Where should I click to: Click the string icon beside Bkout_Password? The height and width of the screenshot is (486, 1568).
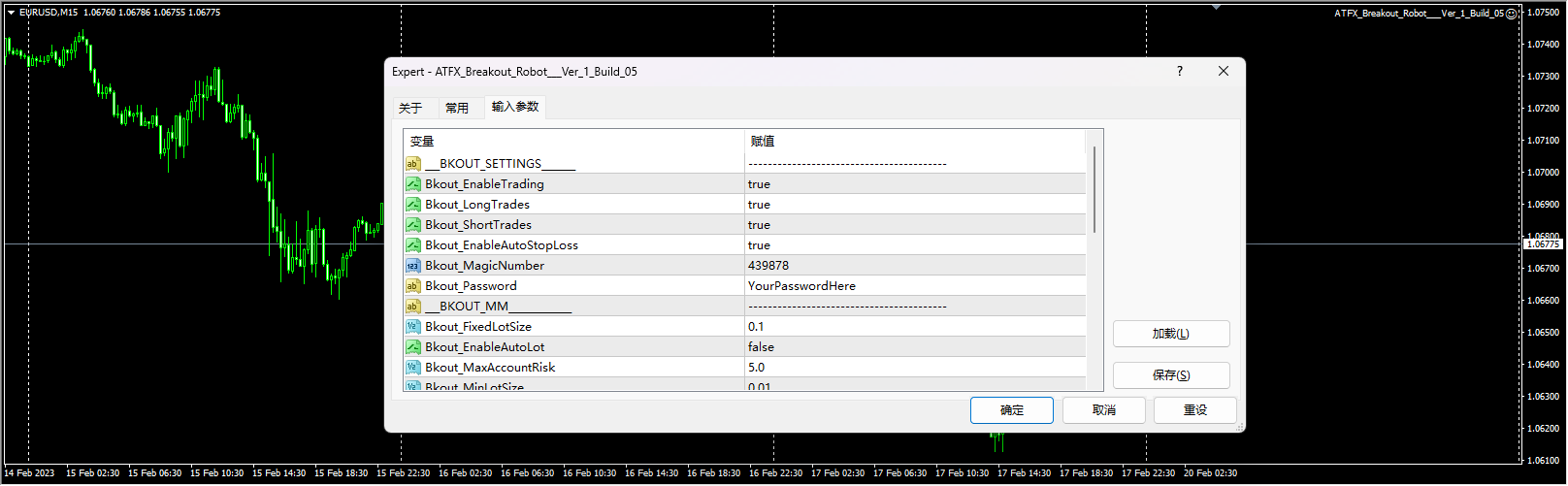click(x=412, y=286)
